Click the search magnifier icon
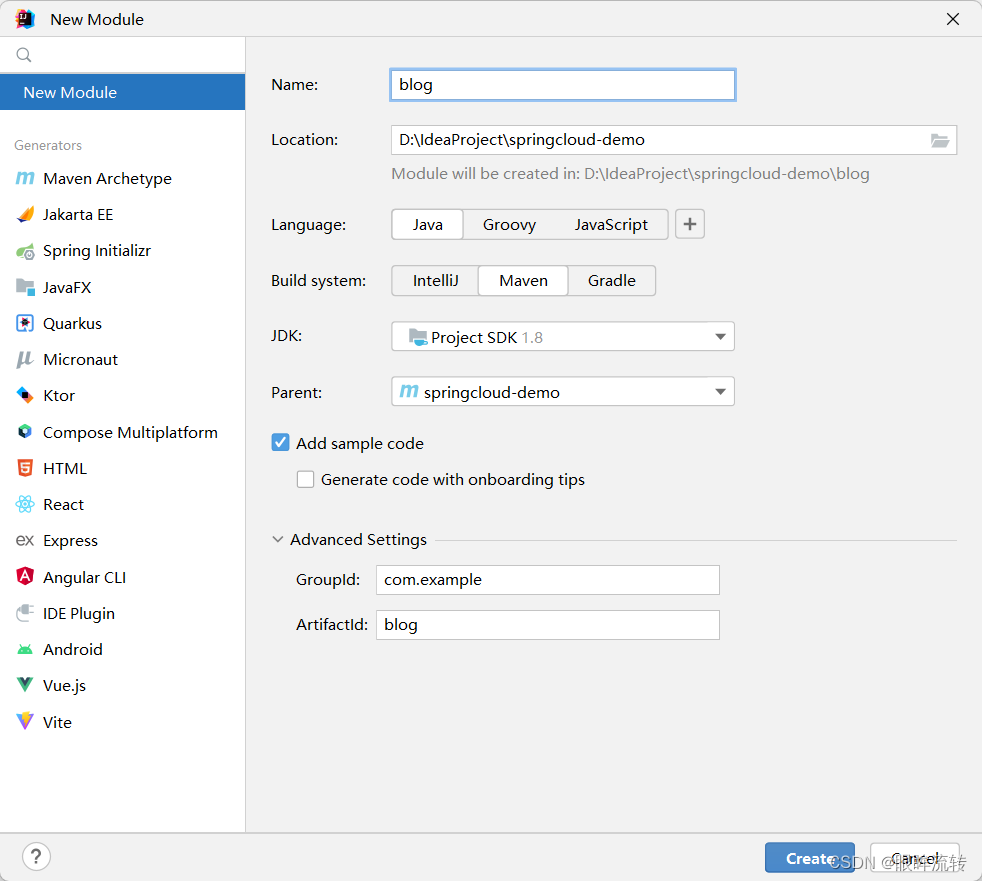This screenshot has width=982, height=881. click(24, 55)
